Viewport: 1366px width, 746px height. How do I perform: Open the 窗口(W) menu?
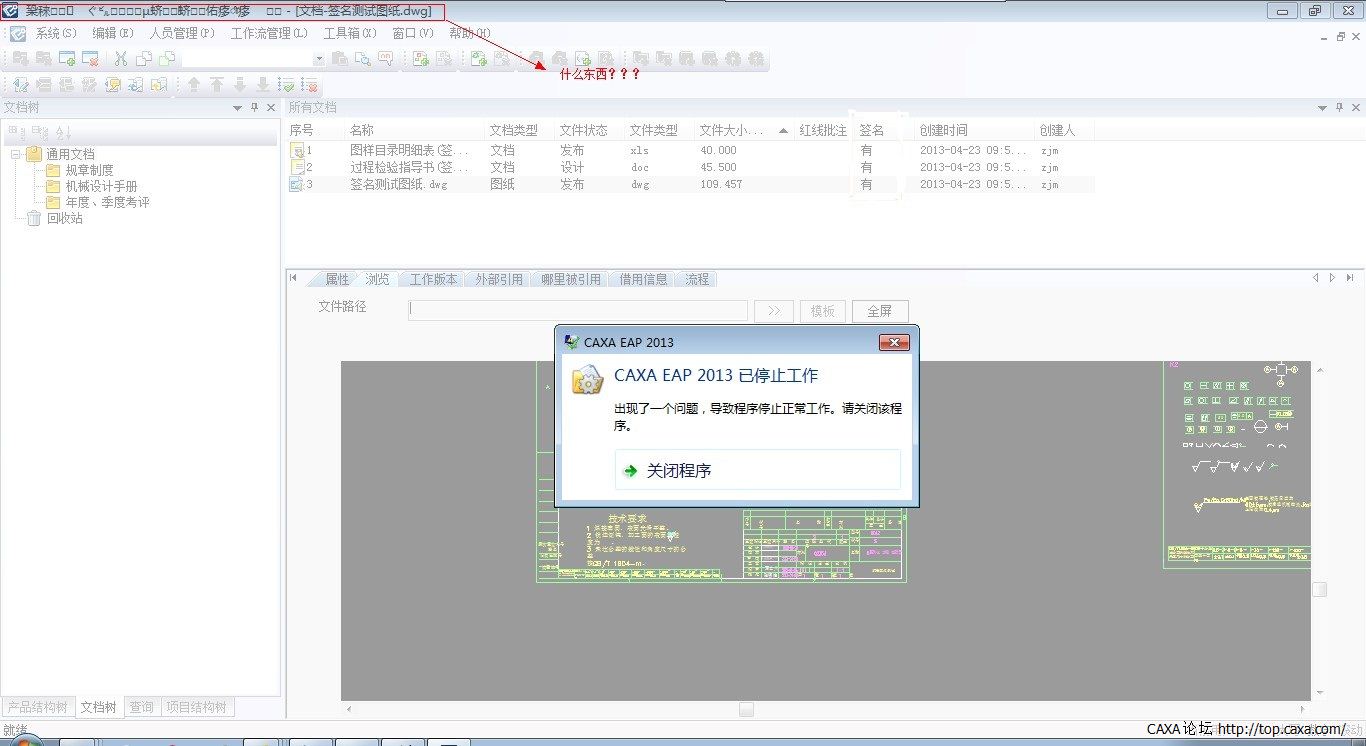[x=413, y=33]
